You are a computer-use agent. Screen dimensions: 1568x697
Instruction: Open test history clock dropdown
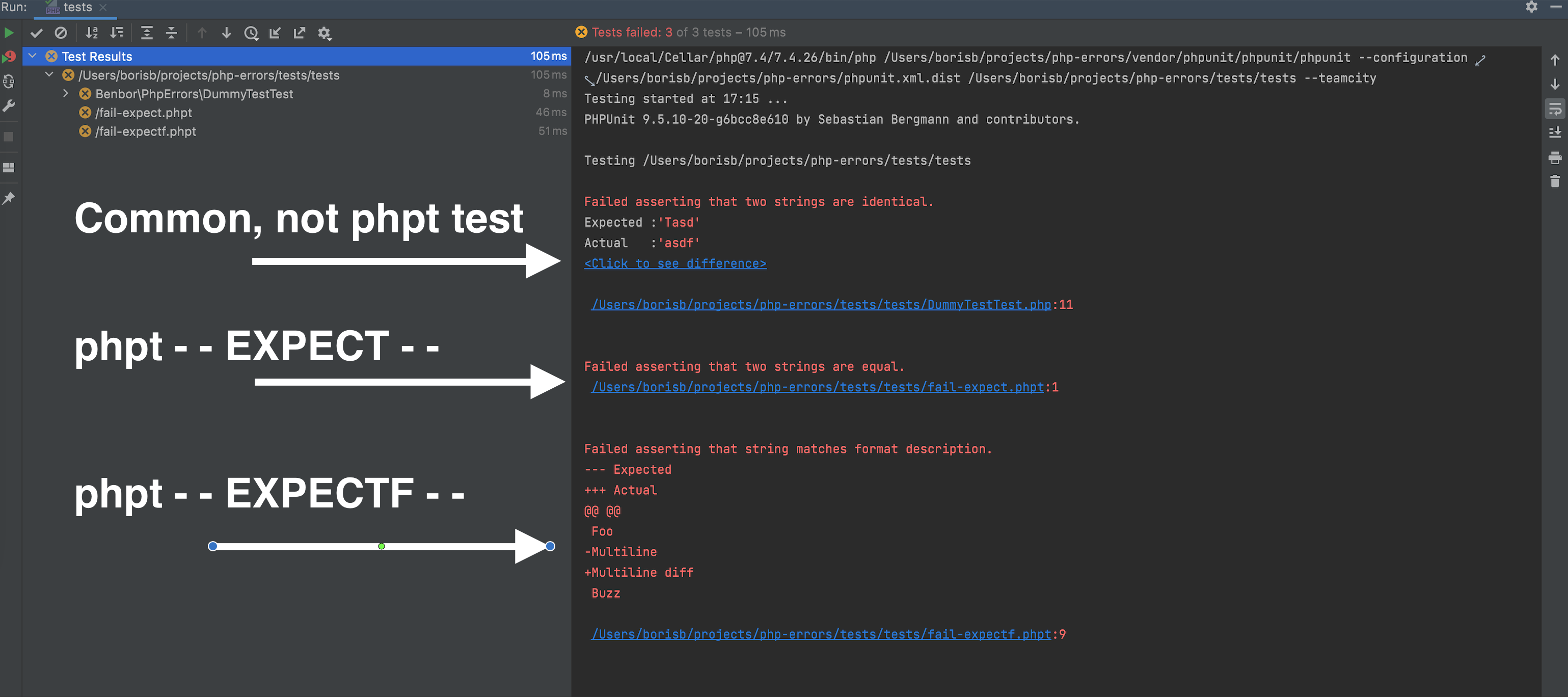pyautogui.click(x=251, y=33)
